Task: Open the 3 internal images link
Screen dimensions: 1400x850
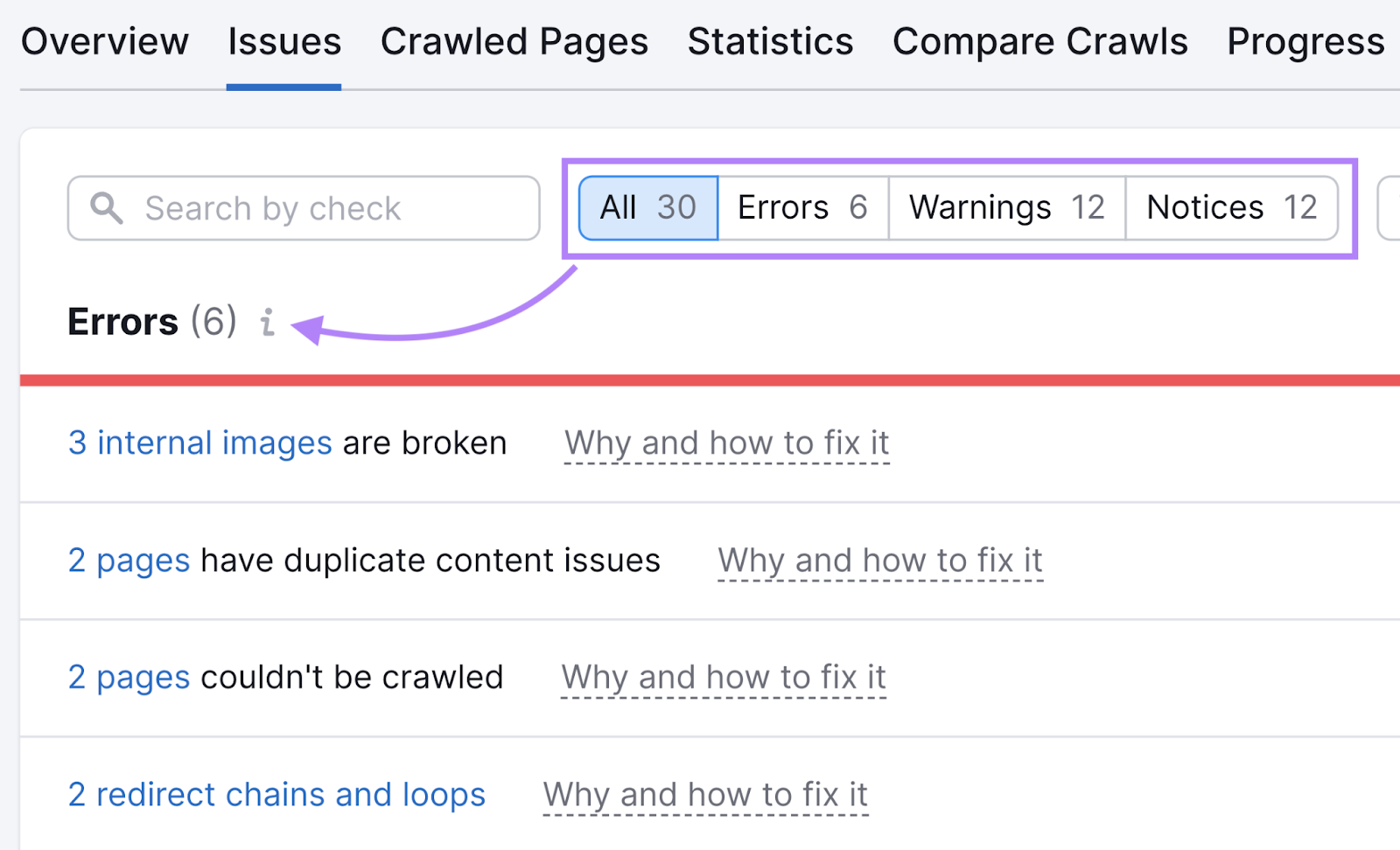Action: (x=199, y=442)
